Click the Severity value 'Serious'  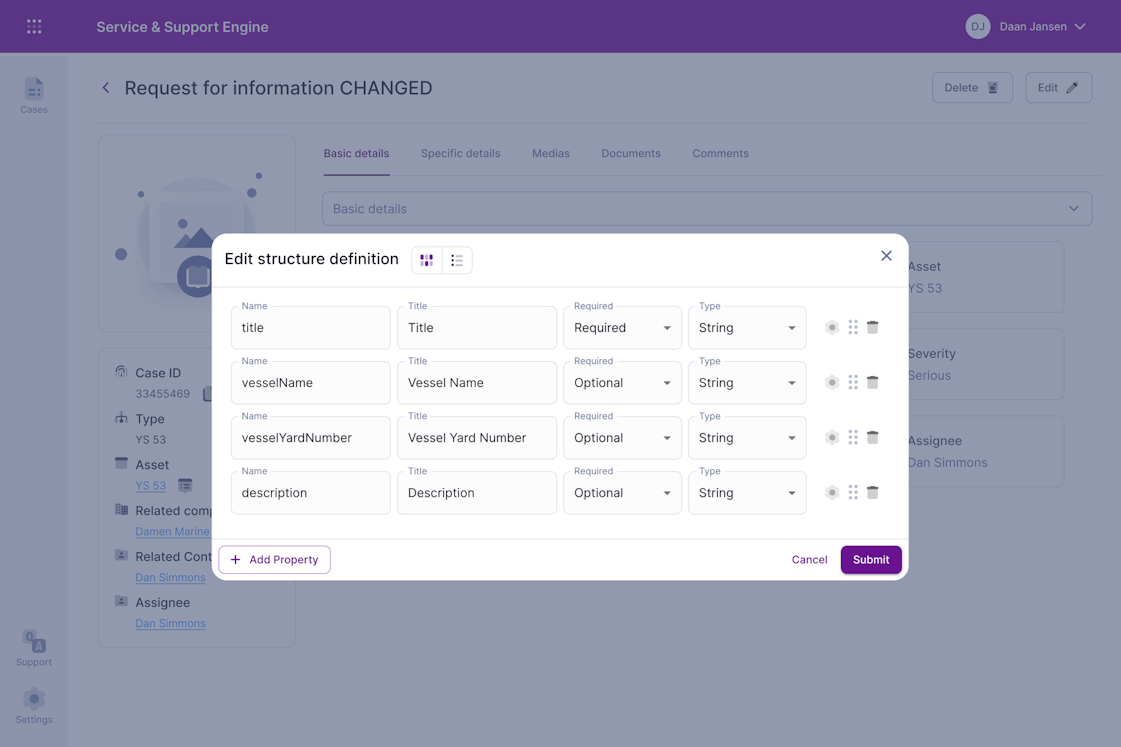point(929,375)
